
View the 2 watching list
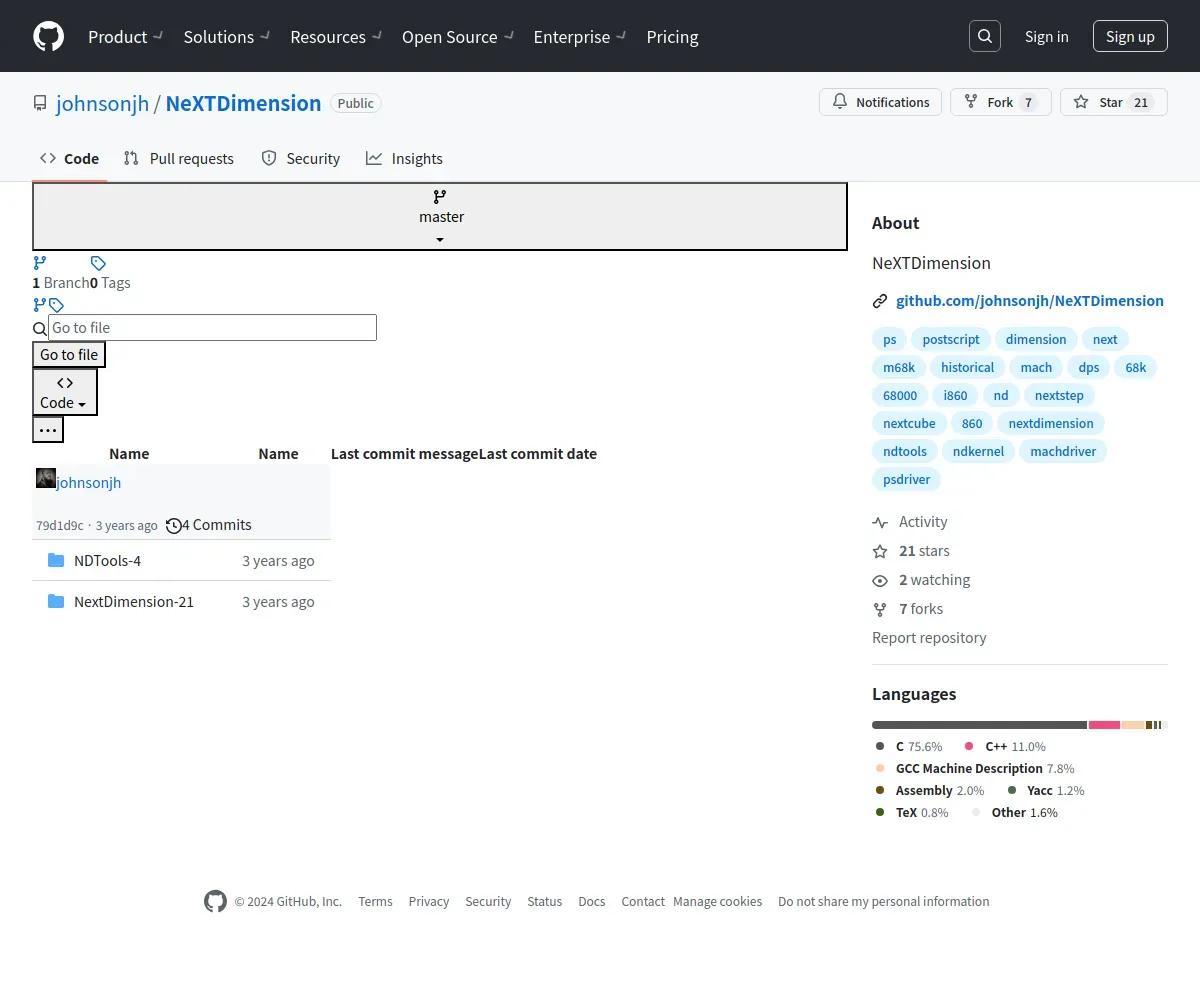coord(921,580)
